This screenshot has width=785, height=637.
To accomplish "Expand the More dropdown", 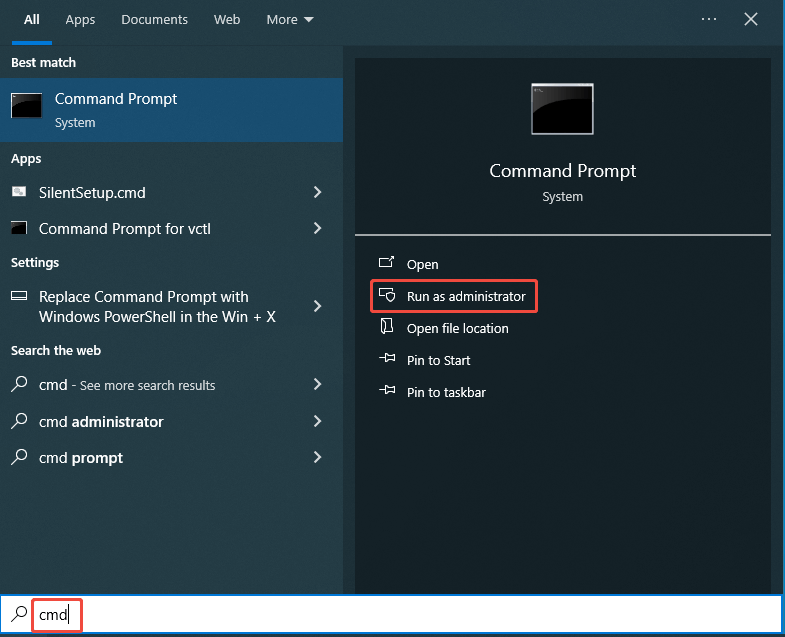I will 290,20.
